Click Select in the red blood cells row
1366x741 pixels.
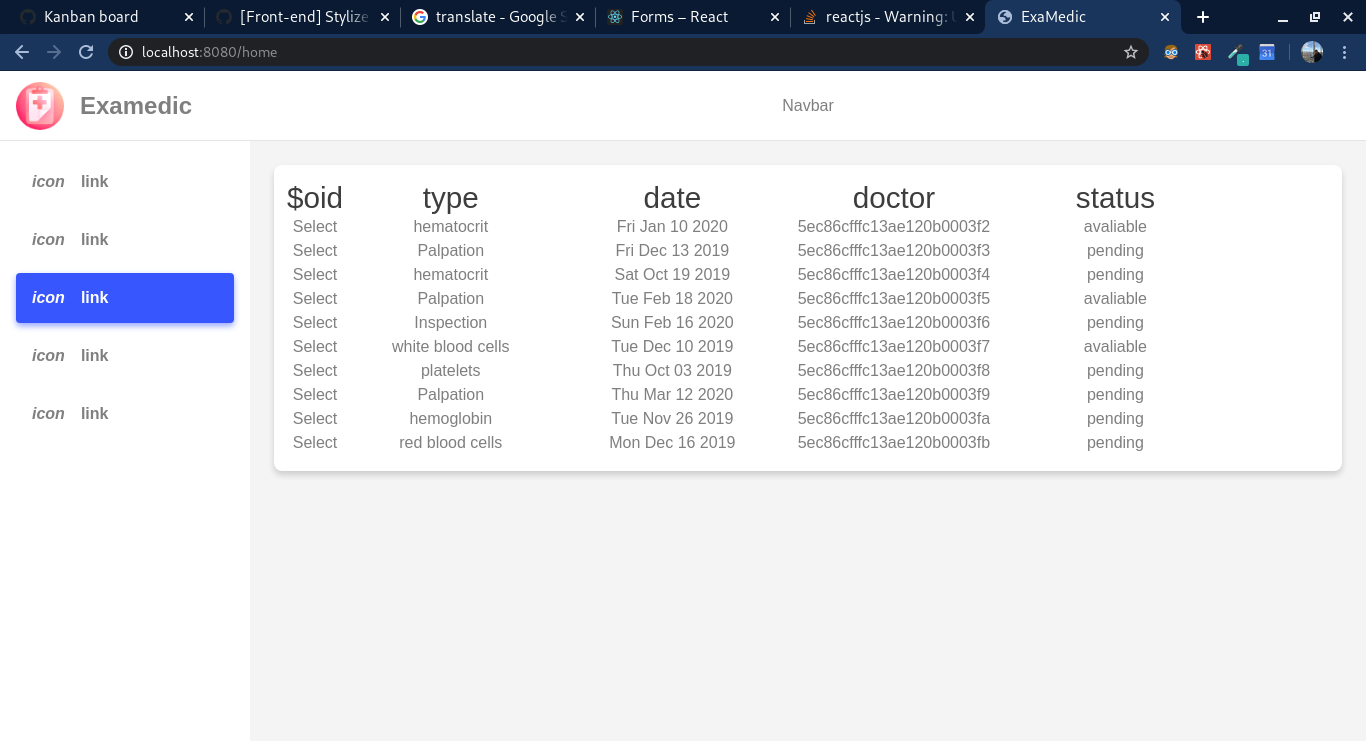[315, 443]
